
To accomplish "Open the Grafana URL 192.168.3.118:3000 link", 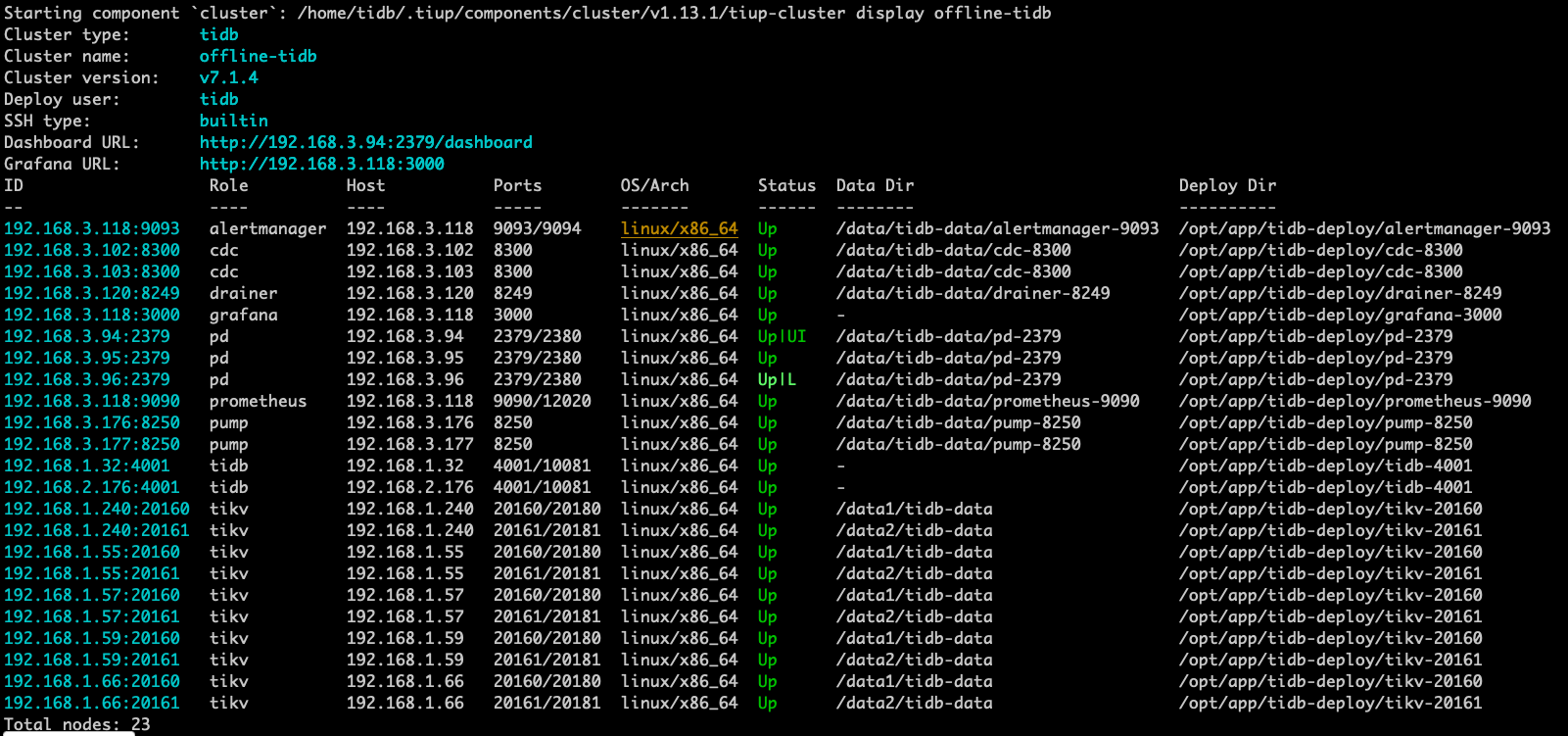I will (321, 164).
